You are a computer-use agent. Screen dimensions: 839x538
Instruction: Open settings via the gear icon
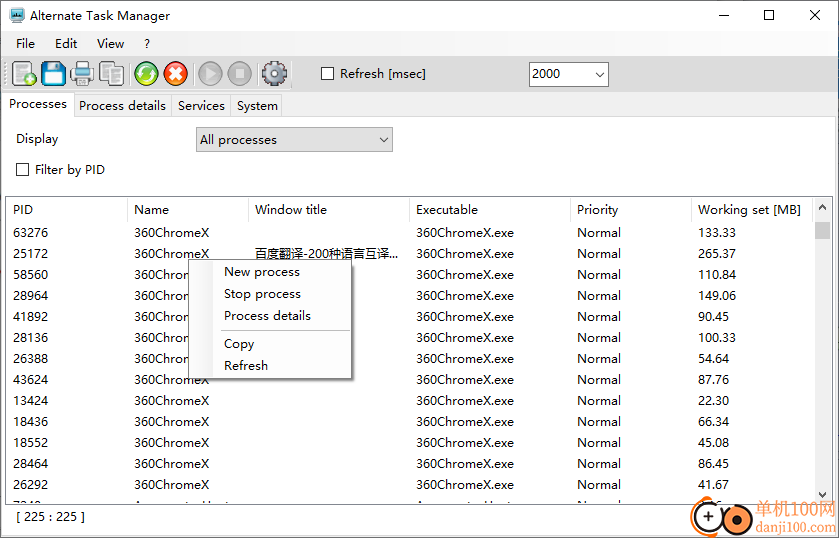click(274, 74)
